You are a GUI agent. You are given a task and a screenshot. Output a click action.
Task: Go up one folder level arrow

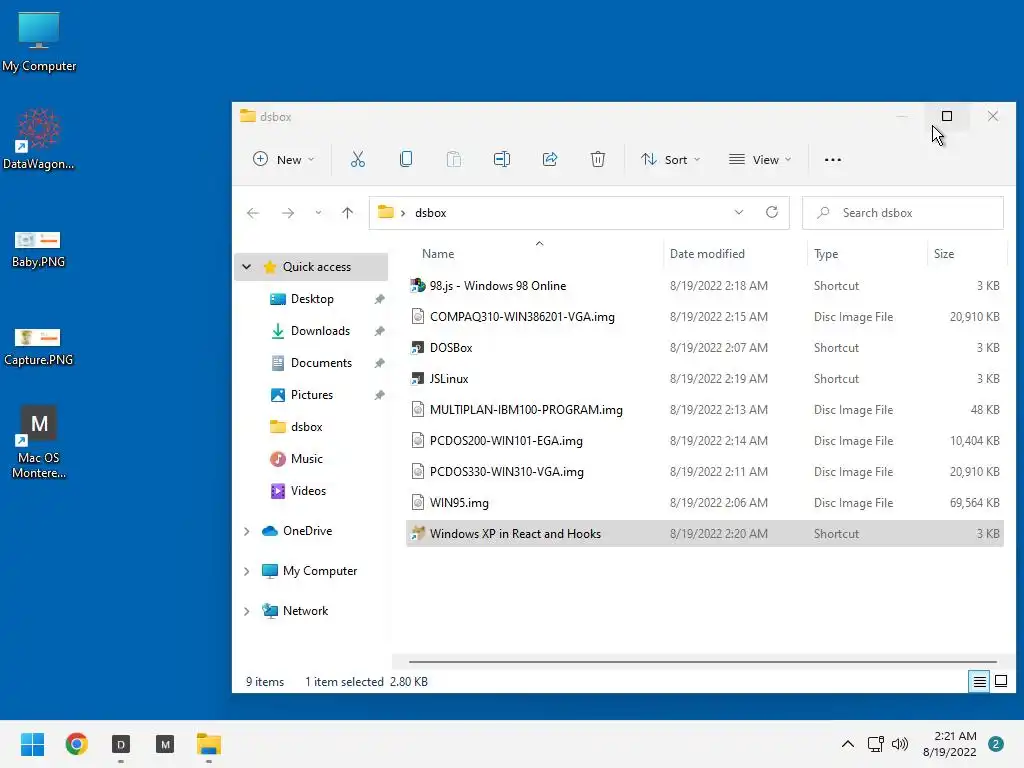tap(347, 213)
